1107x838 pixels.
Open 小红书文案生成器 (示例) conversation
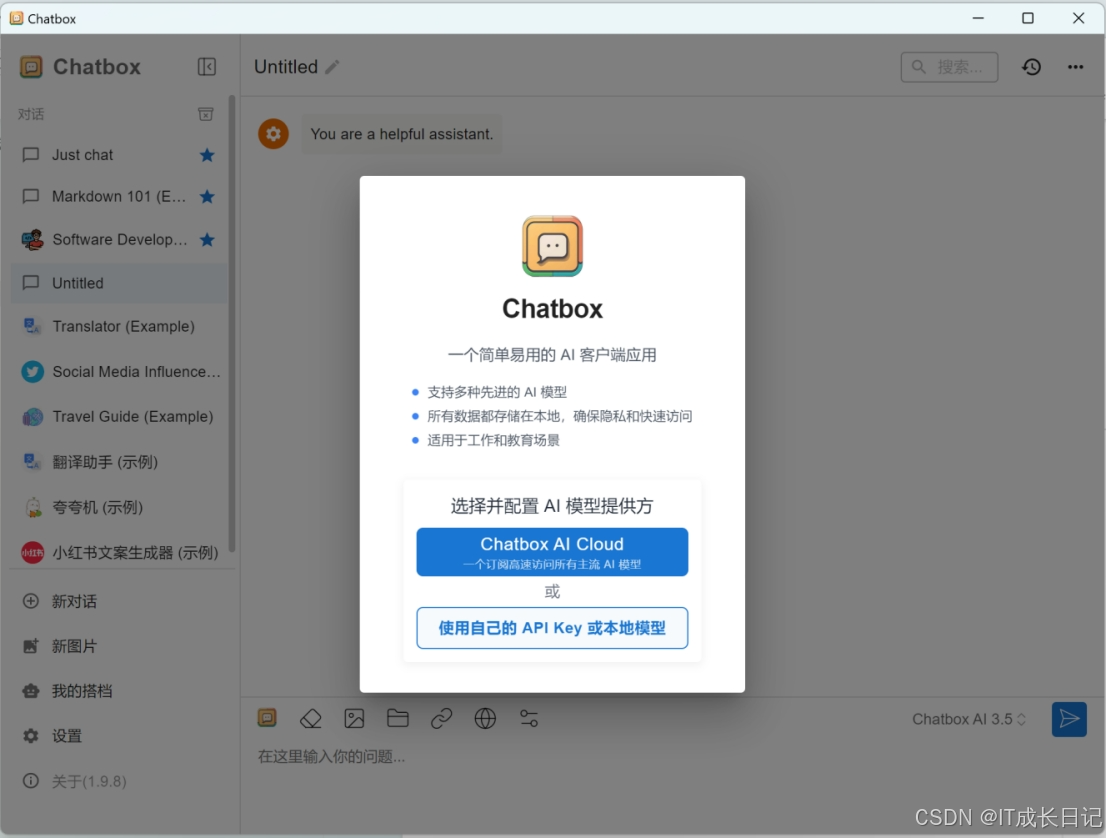[x=119, y=552]
